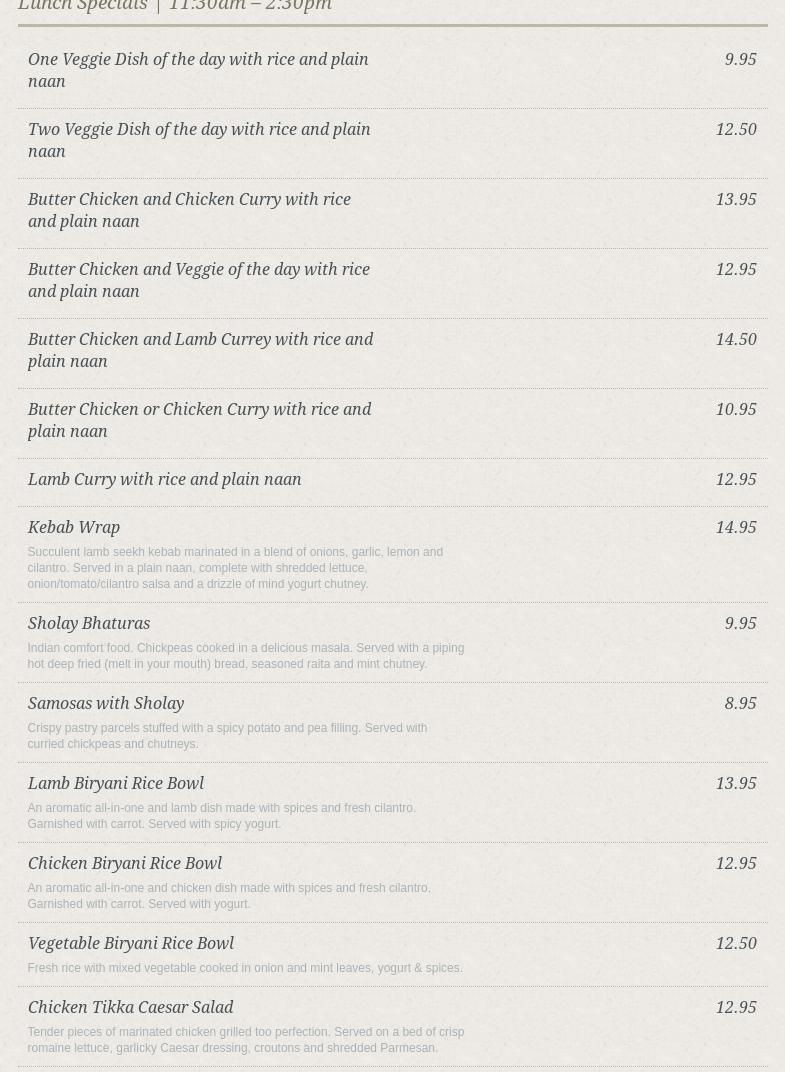Click the 8.95 price for Samosas
This screenshot has height=1072, width=785.
pyautogui.click(x=740, y=704)
